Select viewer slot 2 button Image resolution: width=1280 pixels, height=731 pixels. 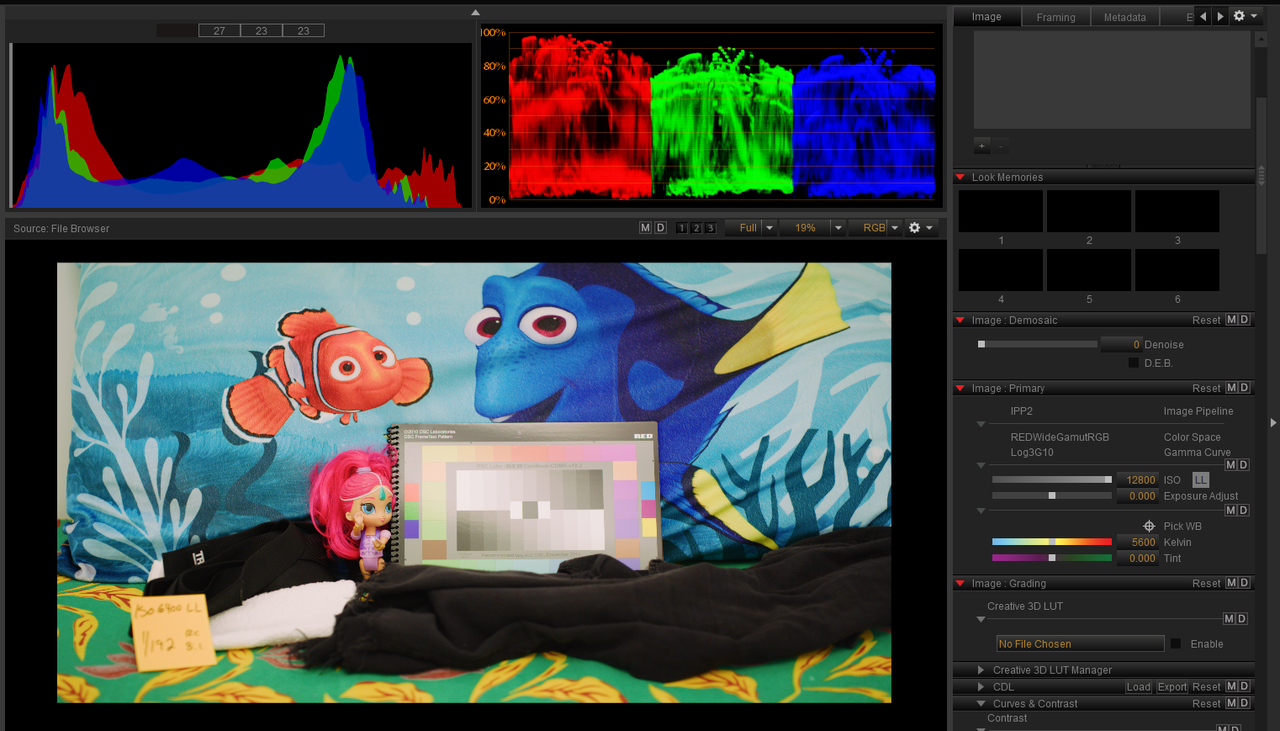click(x=696, y=228)
